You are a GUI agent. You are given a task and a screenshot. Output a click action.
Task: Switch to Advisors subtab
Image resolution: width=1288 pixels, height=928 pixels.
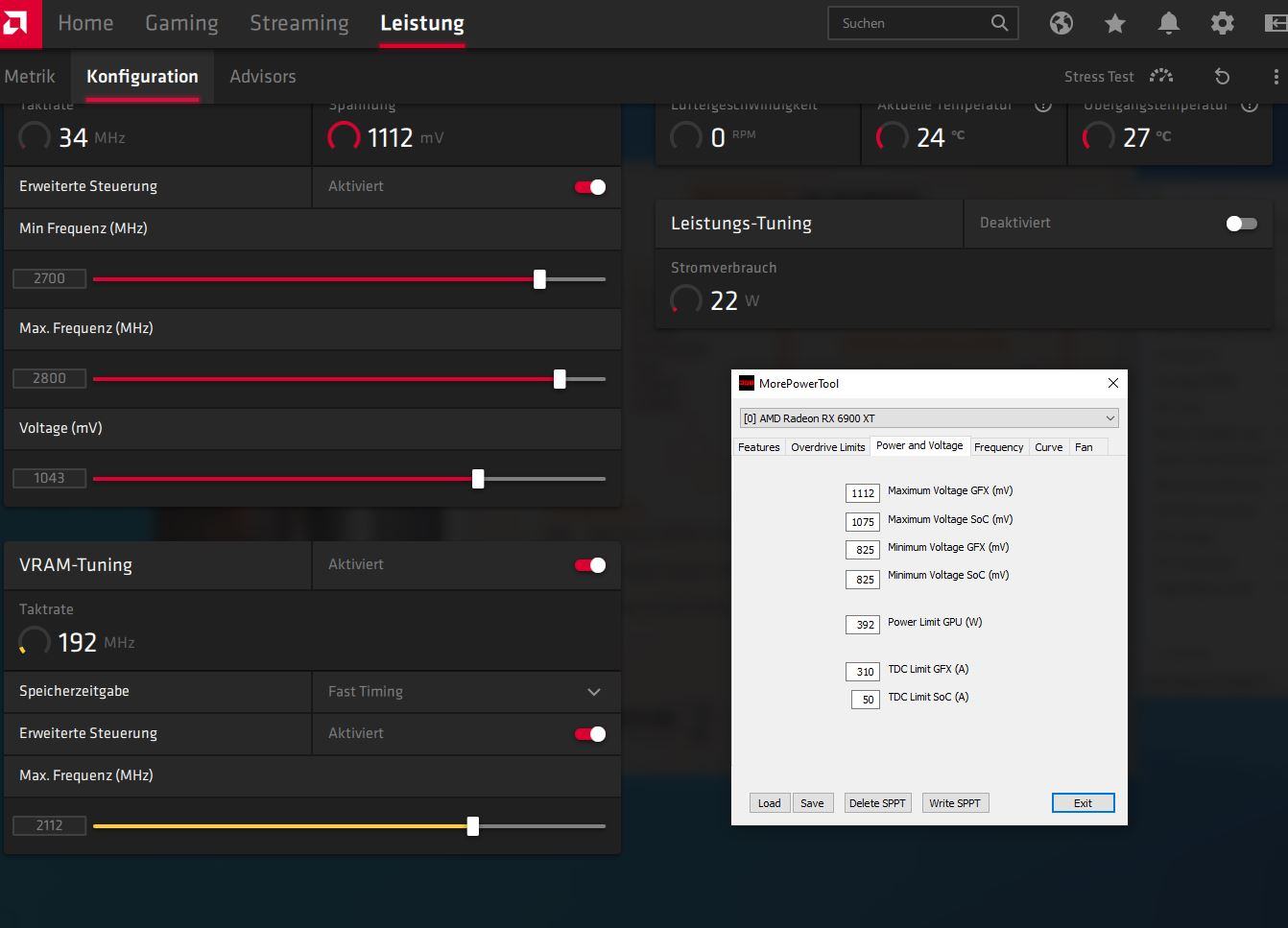(x=263, y=77)
